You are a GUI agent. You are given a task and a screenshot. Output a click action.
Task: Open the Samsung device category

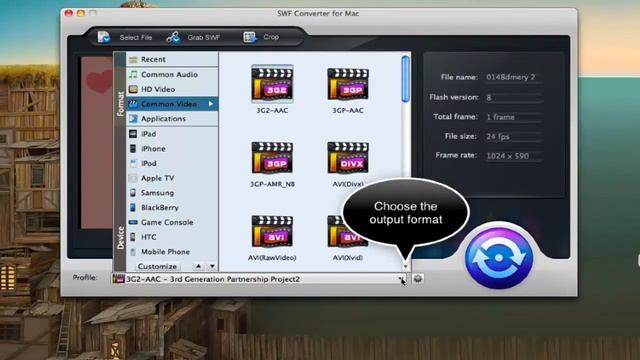172,193
